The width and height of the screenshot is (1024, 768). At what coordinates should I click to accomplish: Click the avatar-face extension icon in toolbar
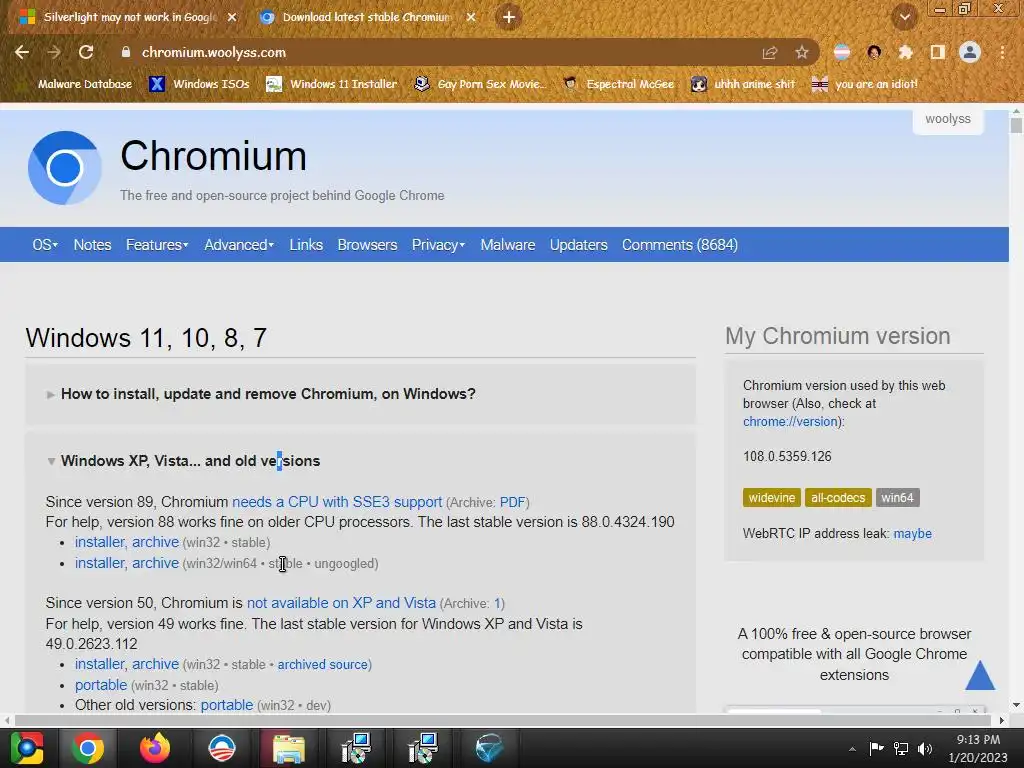click(874, 52)
